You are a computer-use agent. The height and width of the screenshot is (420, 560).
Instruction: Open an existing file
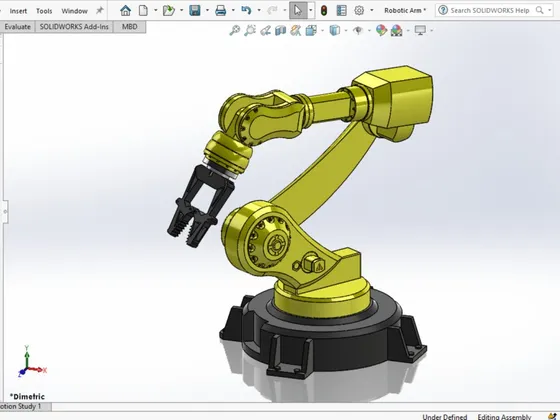click(x=169, y=11)
